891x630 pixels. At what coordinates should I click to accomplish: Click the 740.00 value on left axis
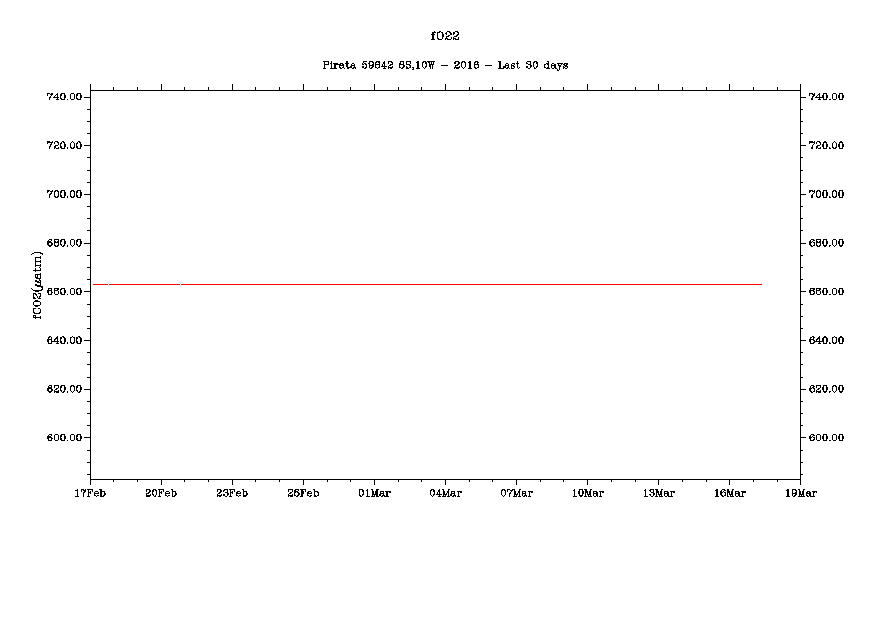click(x=63, y=97)
